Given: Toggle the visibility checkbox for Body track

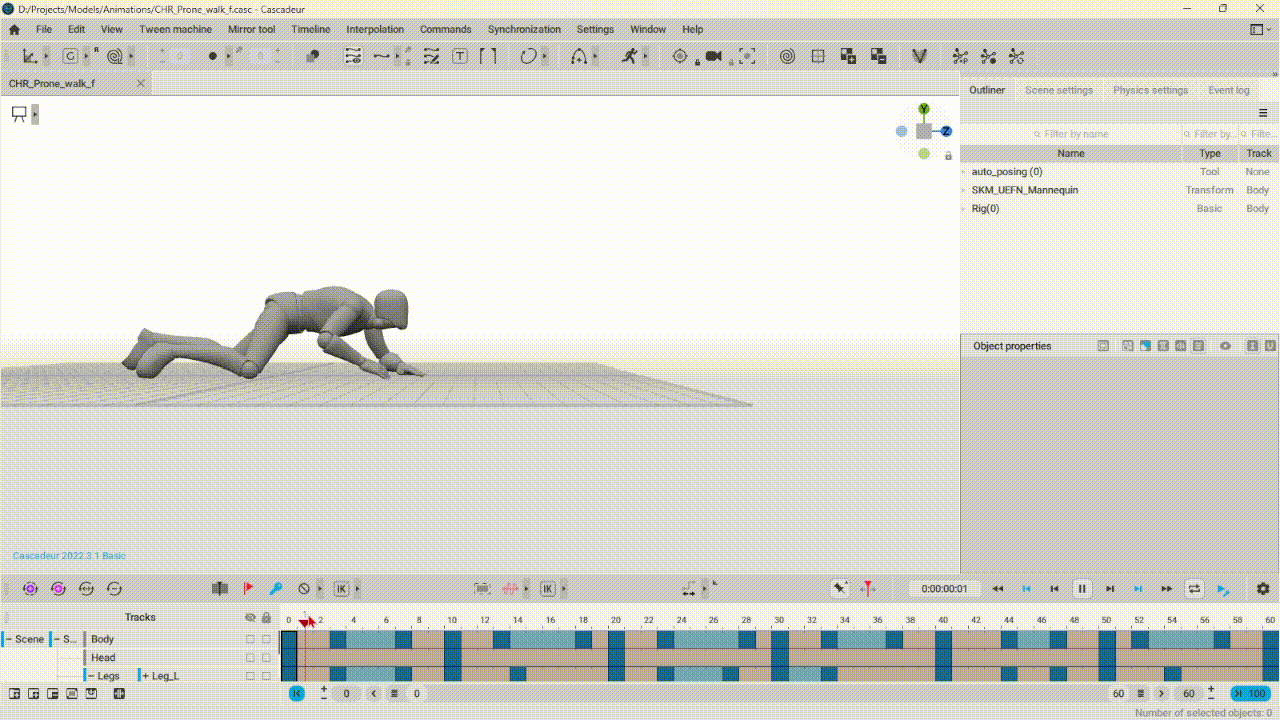Looking at the screenshot, I should pos(251,639).
